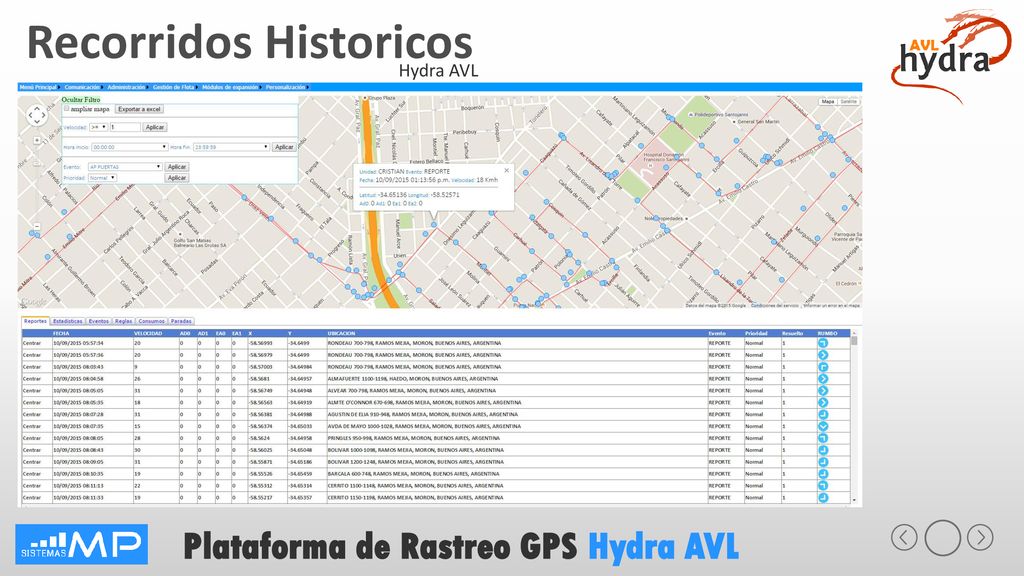Open the Hora Fin time dropdown
1024x576 pixels.
[231, 147]
